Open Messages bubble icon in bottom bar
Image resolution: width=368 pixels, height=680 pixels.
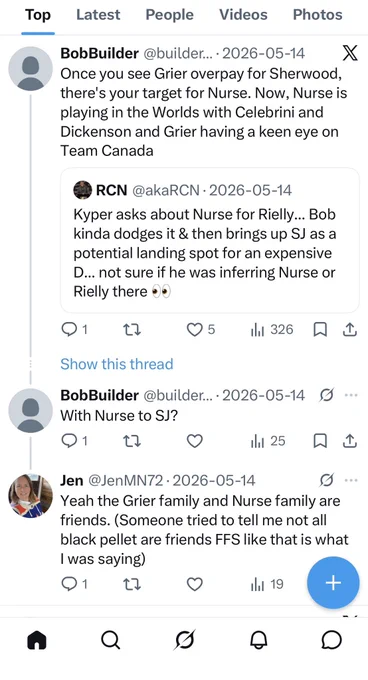click(332, 640)
